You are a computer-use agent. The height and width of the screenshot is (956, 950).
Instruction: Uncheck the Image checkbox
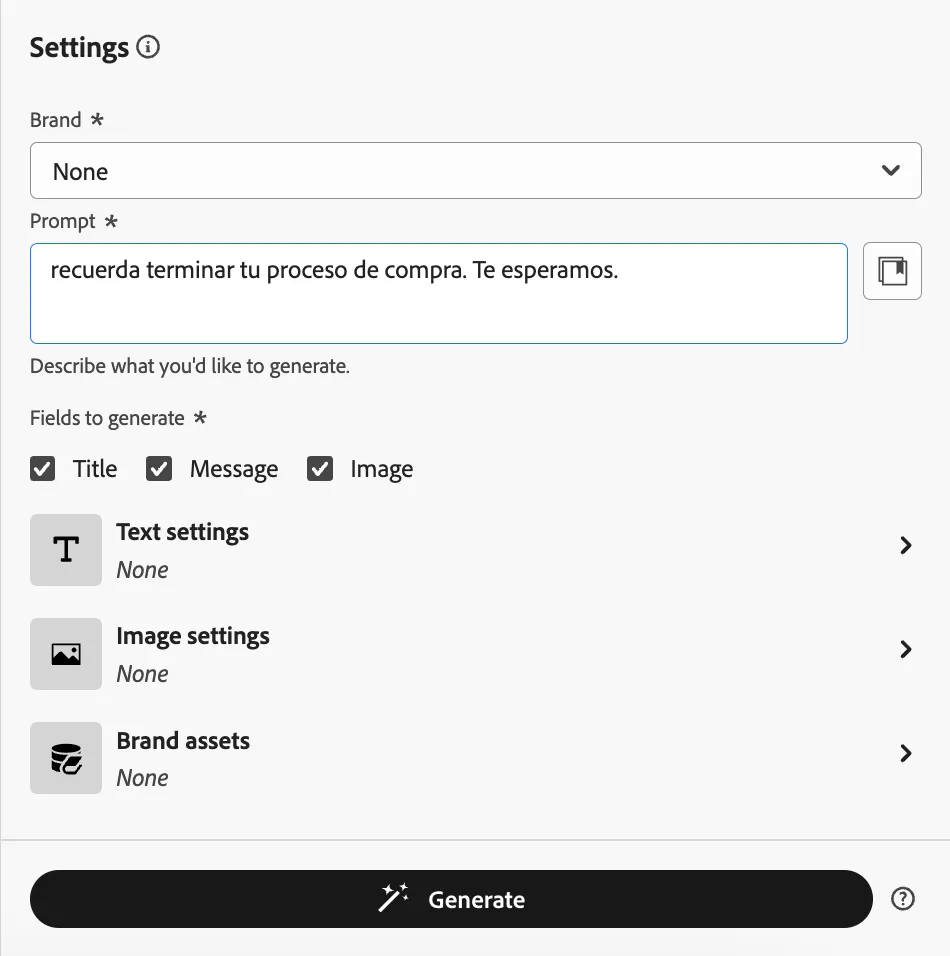pyautogui.click(x=320, y=469)
